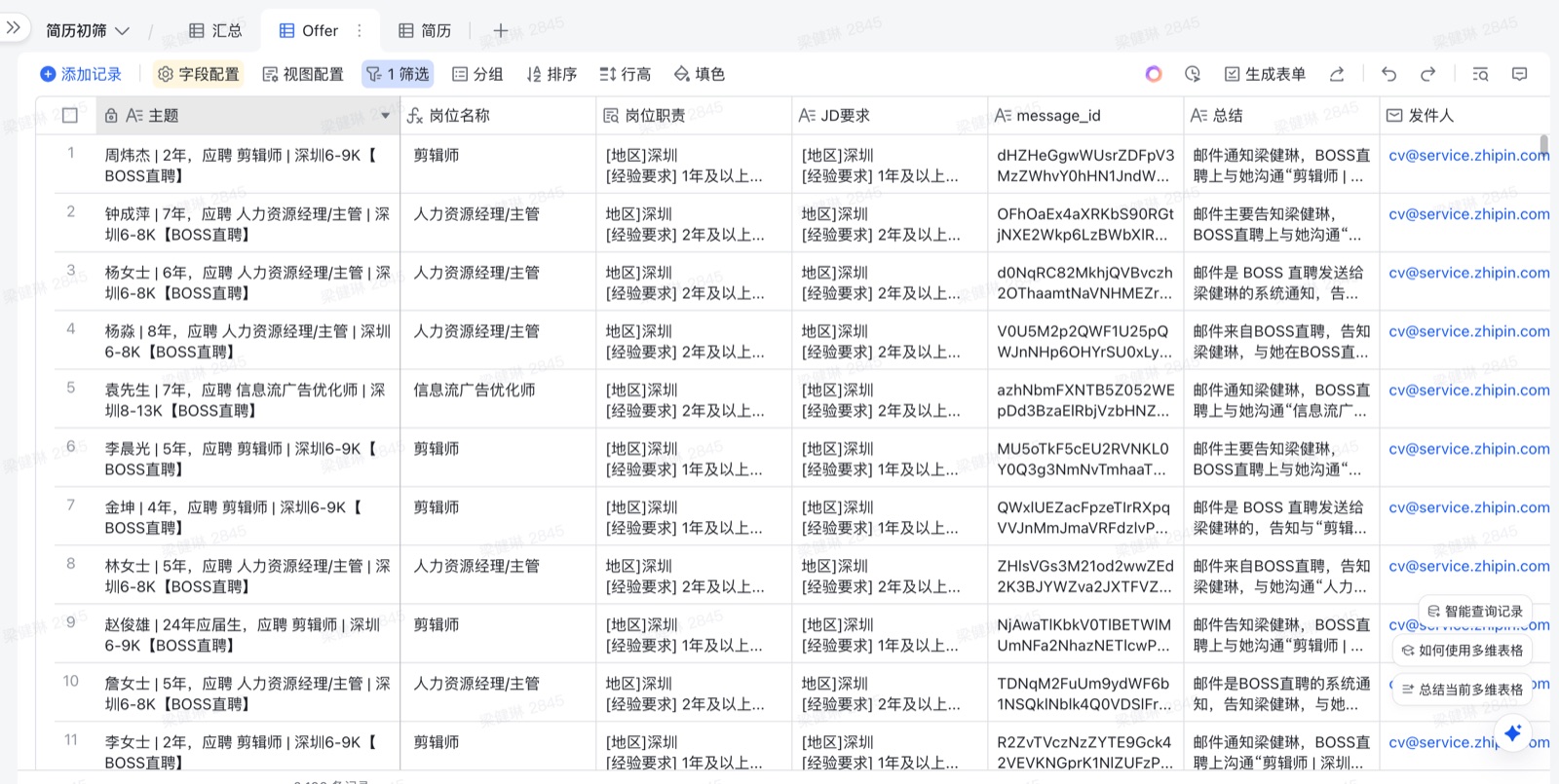Click 总结当前多维表格 suggestion chip
The image size is (1559, 784).
(1462, 689)
